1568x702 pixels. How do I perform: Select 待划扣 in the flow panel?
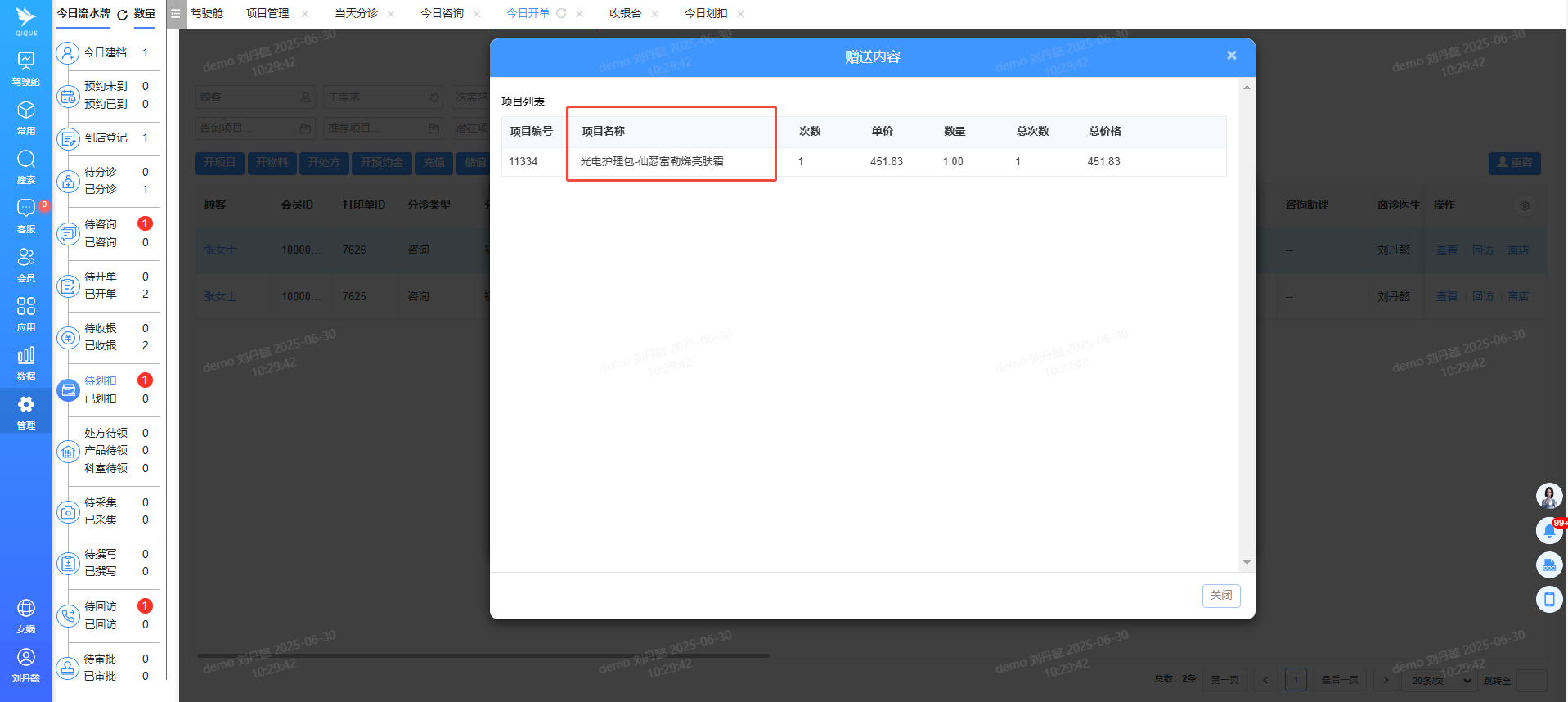click(x=101, y=380)
